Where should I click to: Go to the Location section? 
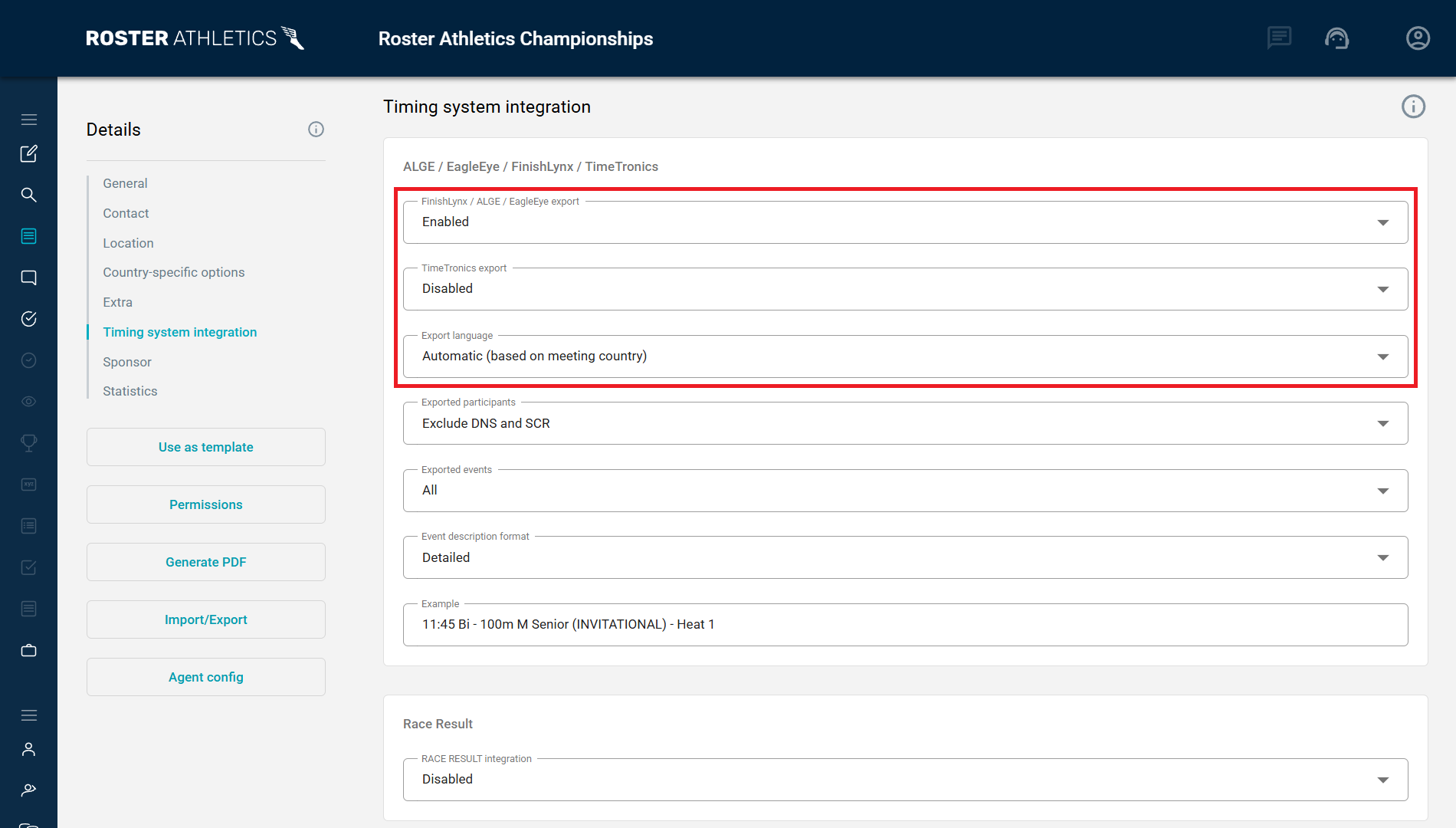tap(128, 243)
